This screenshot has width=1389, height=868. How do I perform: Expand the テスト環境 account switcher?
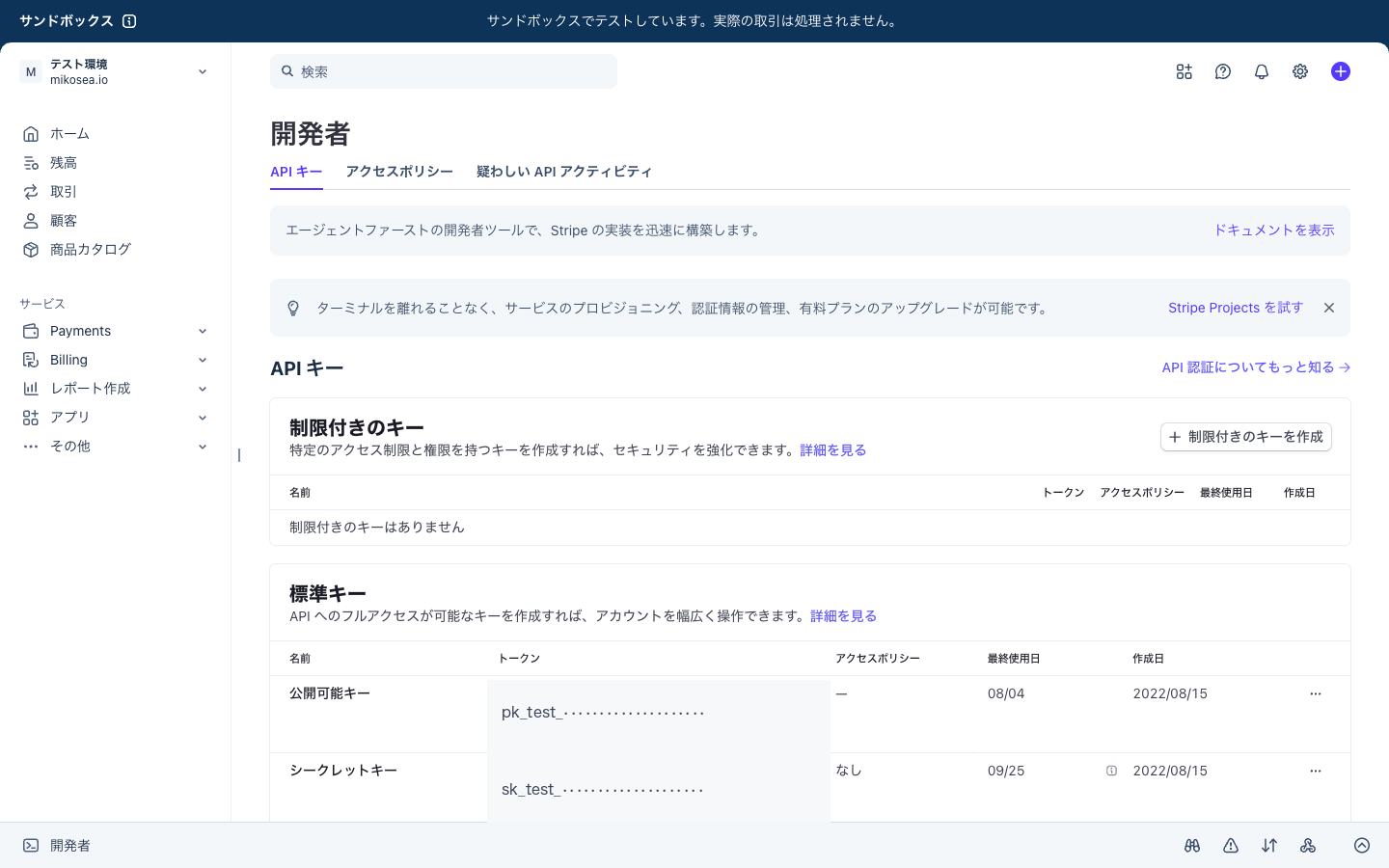click(x=116, y=71)
